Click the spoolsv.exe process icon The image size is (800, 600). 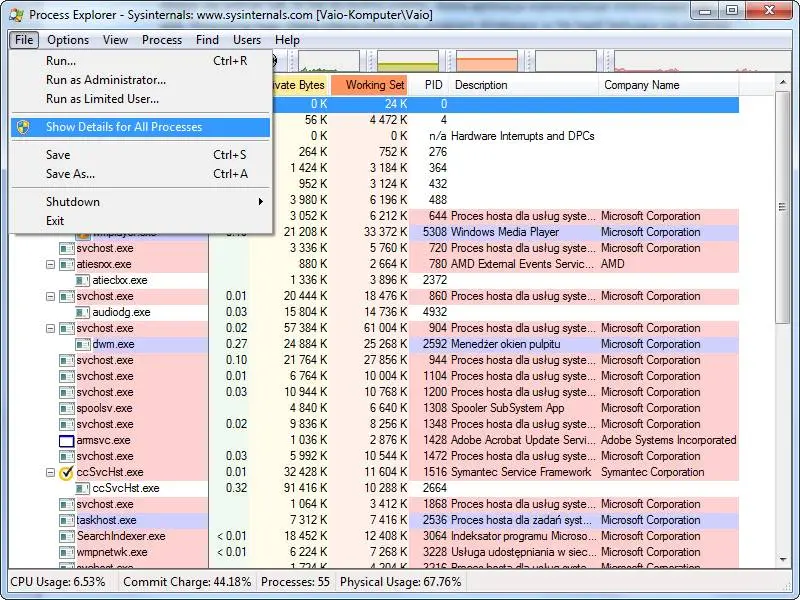point(67,408)
